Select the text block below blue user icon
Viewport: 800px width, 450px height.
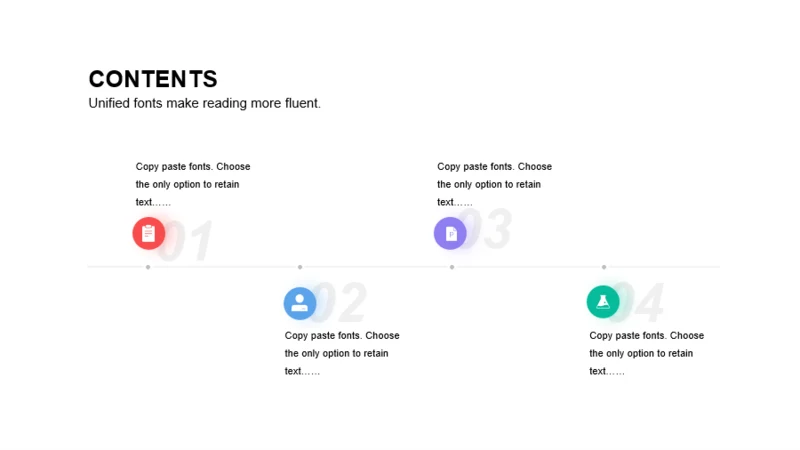pyautogui.click(x=342, y=353)
